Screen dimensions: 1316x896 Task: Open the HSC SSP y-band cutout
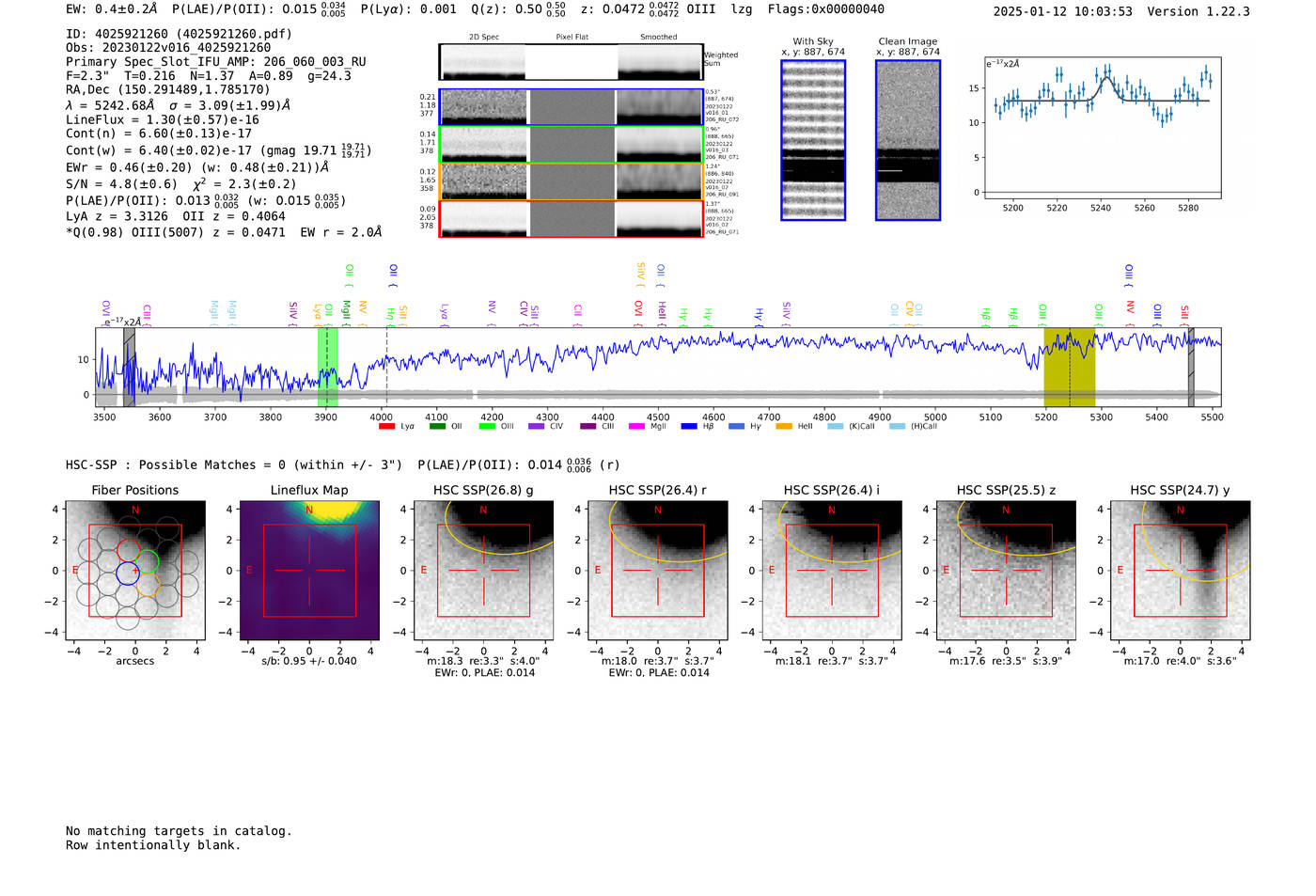(x=1181, y=571)
